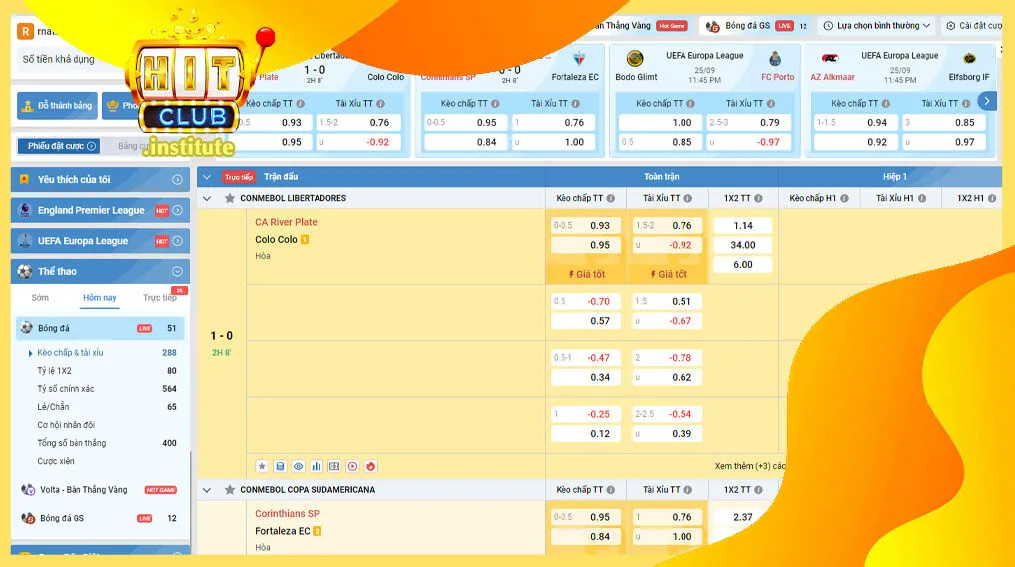Screen dimensions: 1015x567
Task: Click Elfsborg IF team logo in carousel
Action: tap(969, 59)
